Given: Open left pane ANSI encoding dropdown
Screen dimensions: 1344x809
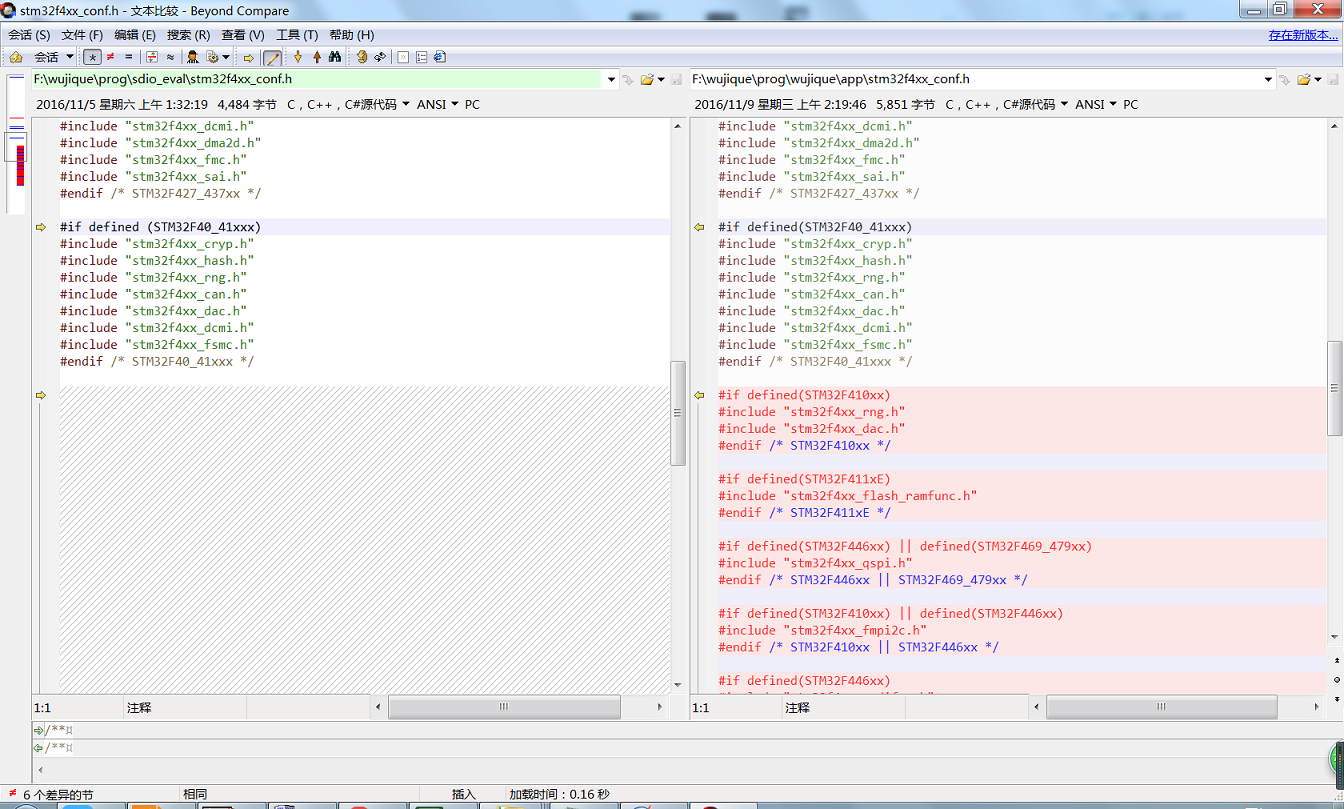Looking at the screenshot, I should pyautogui.click(x=438, y=104).
